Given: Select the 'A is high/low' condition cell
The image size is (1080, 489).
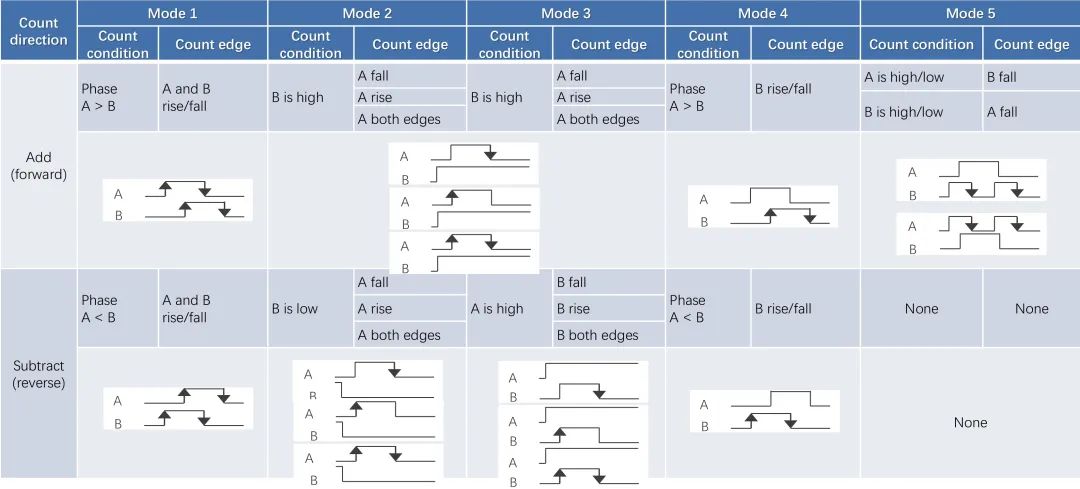Looking at the screenshot, I should pos(922,78).
